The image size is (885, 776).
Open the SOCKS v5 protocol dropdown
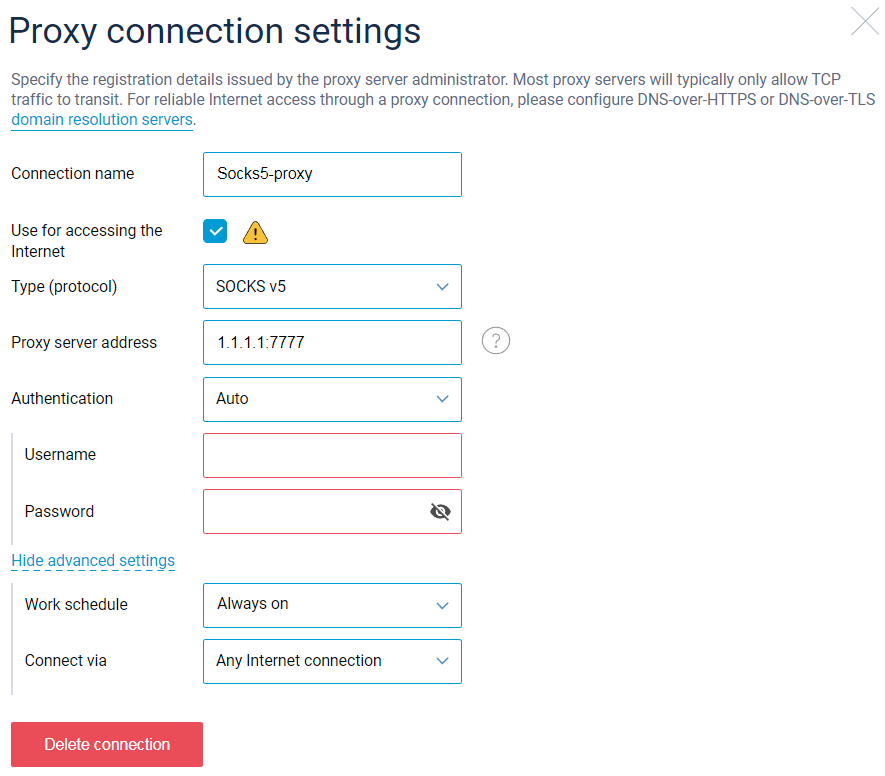[x=332, y=287]
